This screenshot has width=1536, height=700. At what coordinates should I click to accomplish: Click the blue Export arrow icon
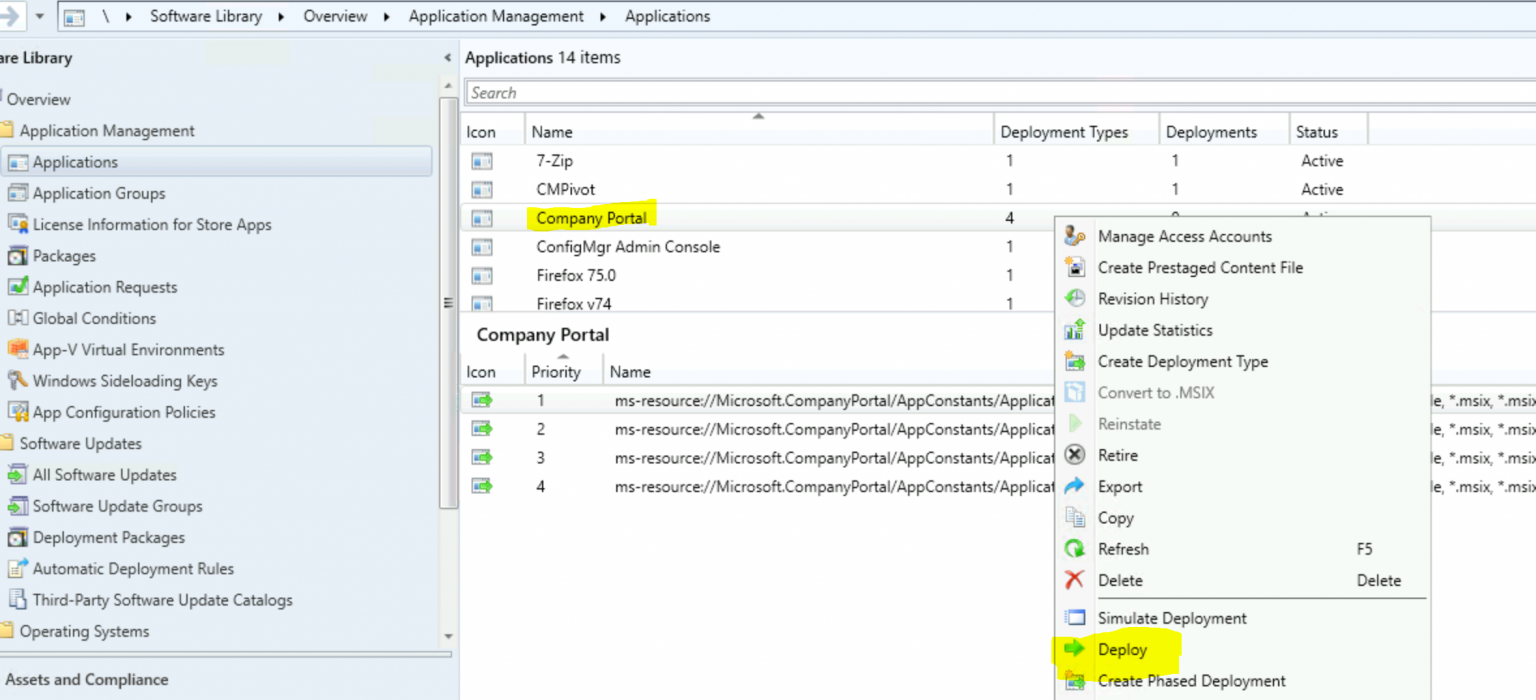(x=1075, y=486)
